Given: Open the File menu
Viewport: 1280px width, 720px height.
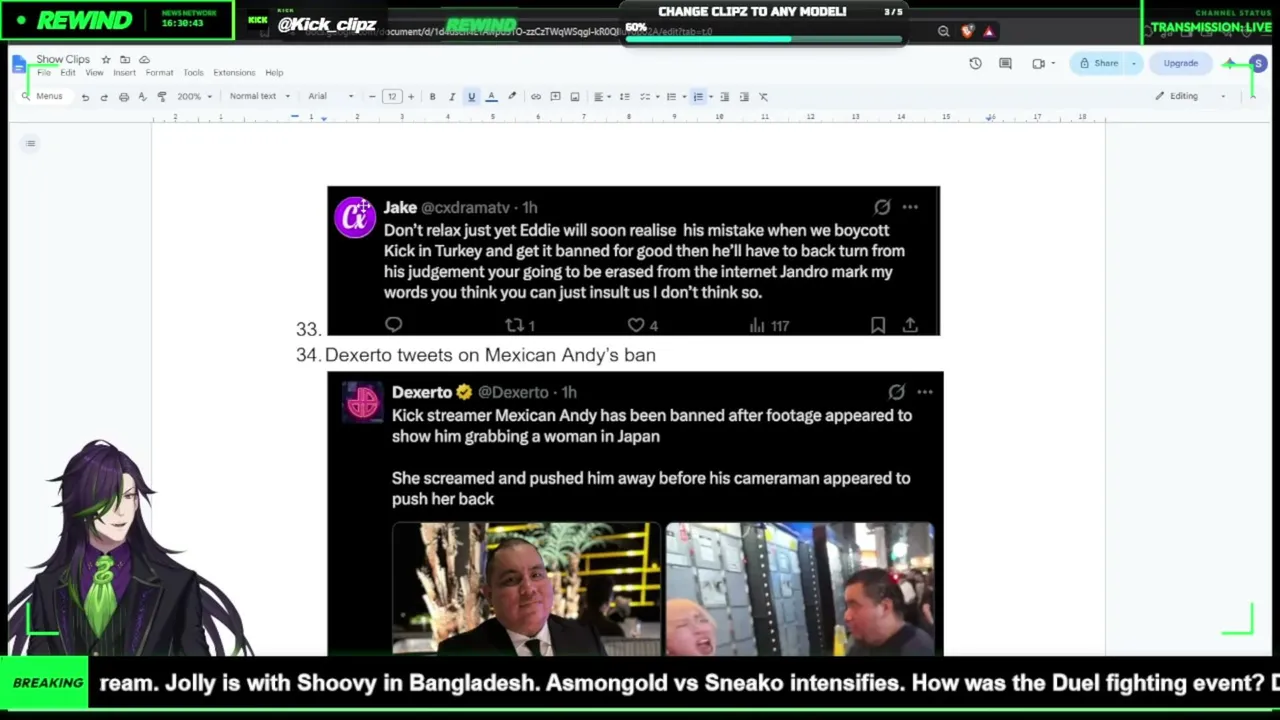Looking at the screenshot, I should tap(44, 73).
